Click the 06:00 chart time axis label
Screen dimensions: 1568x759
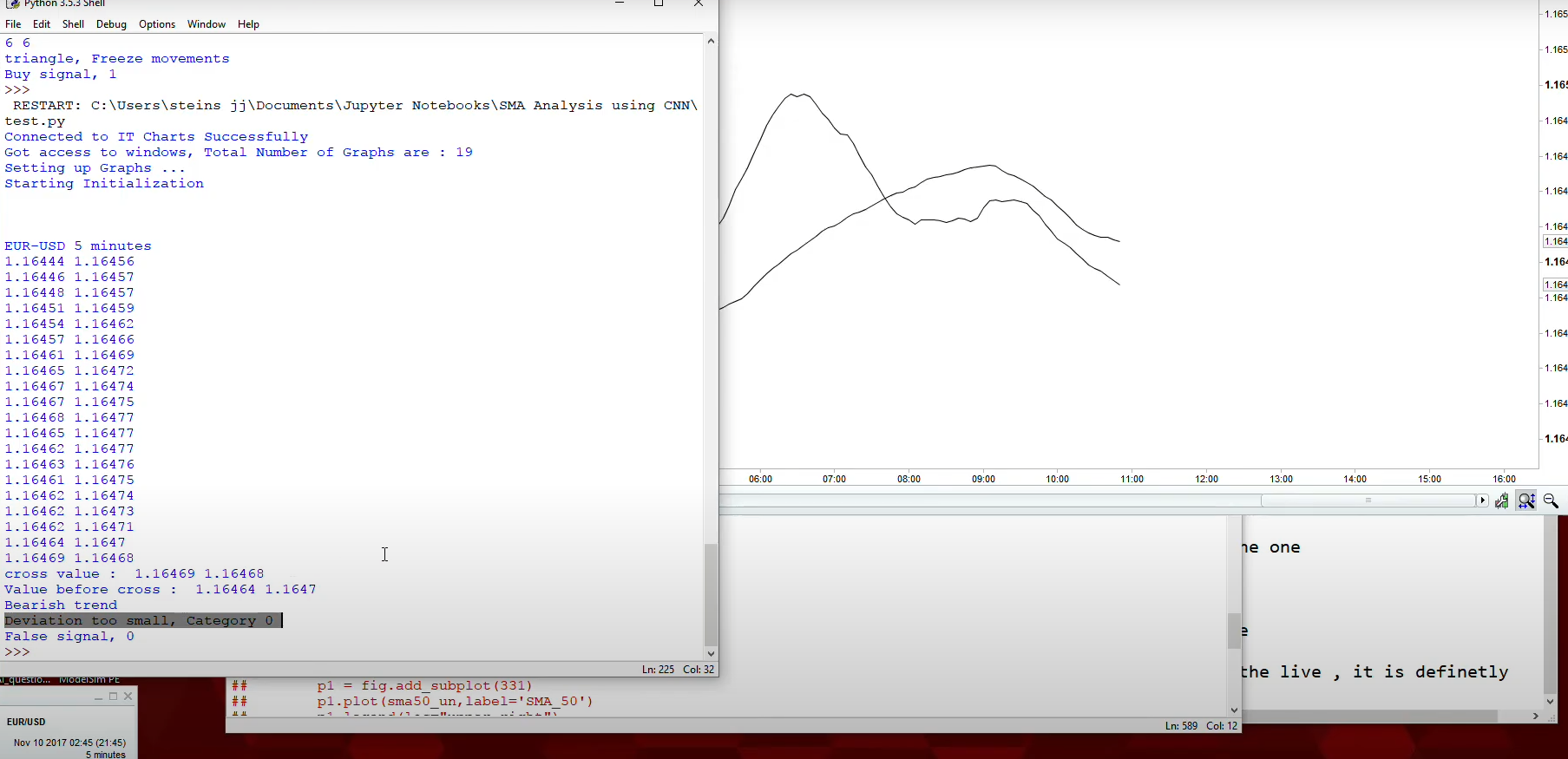click(760, 479)
